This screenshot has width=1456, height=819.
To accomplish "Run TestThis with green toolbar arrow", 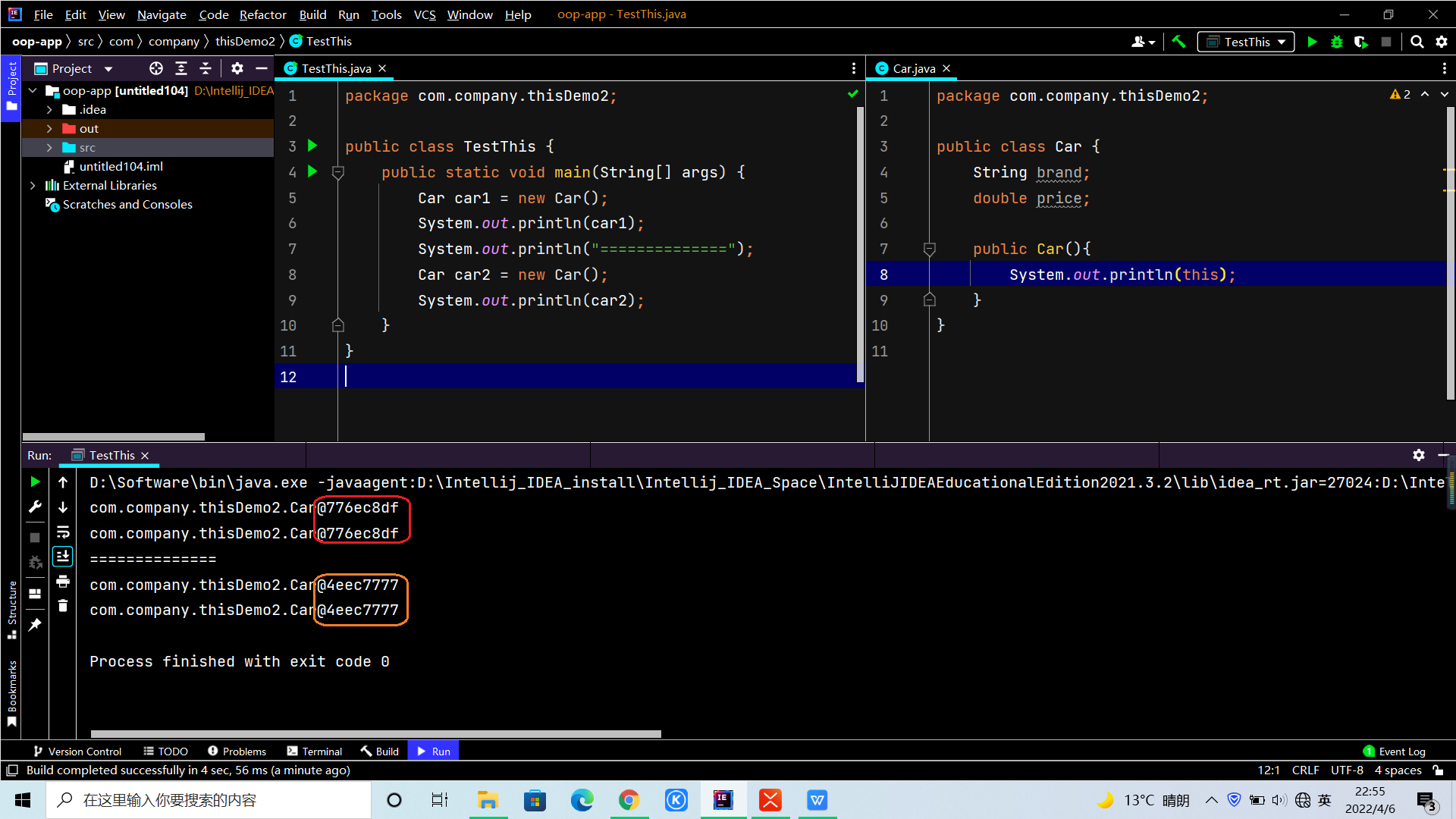I will [1313, 42].
